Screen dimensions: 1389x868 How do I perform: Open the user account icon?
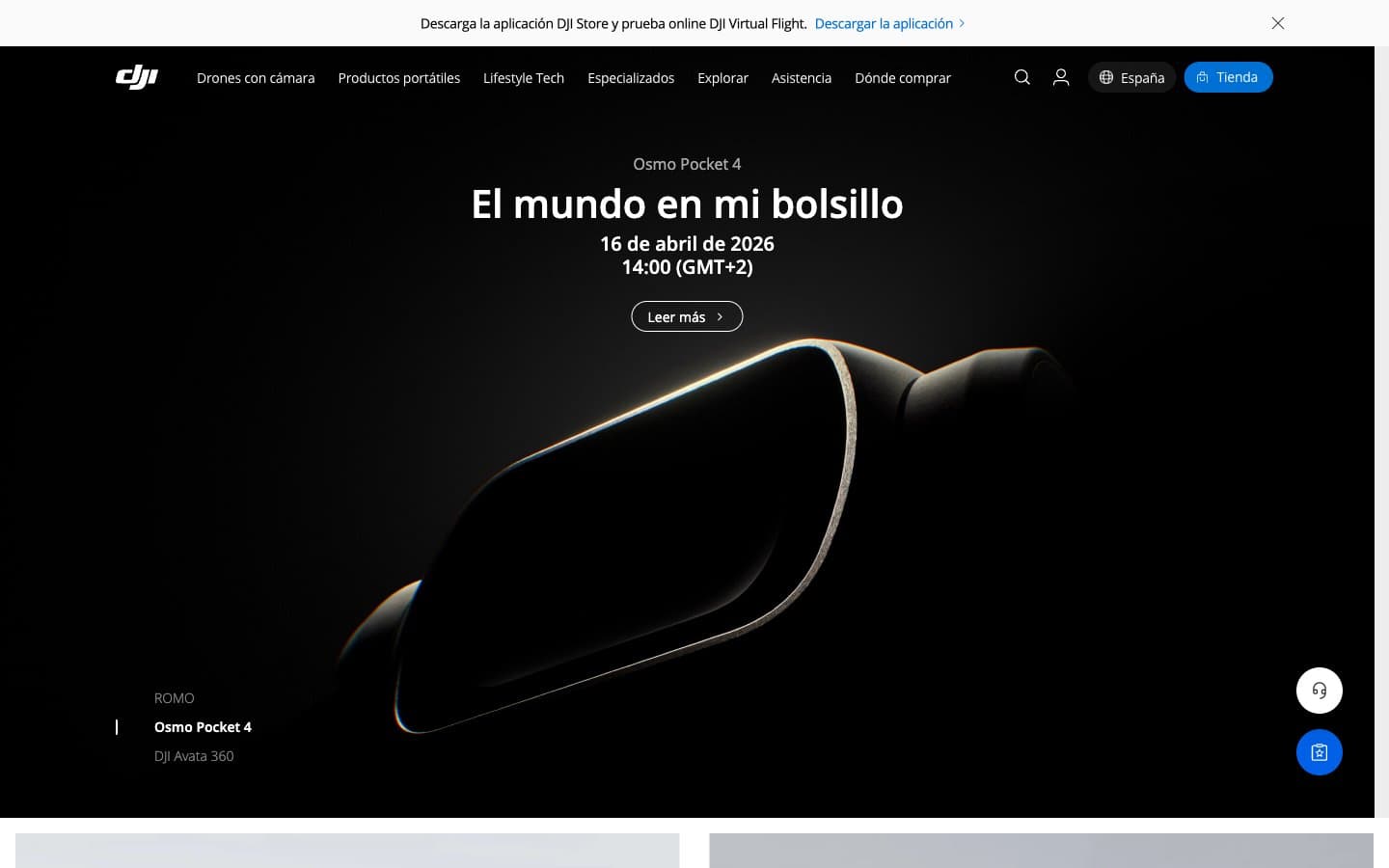pos(1061,77)
